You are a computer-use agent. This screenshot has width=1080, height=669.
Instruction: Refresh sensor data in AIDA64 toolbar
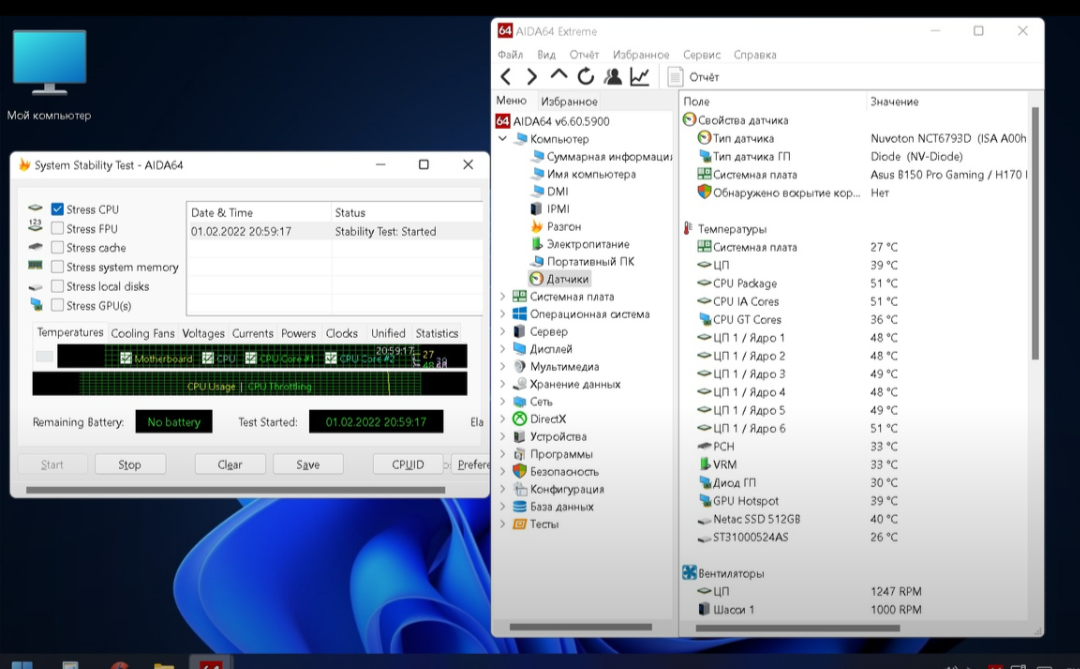tap(585, 76)
